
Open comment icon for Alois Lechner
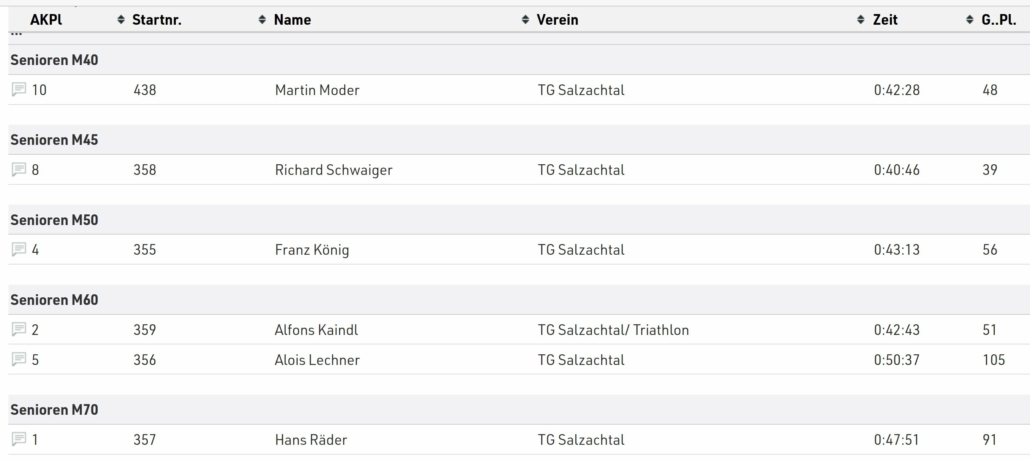tap(19, 359)
